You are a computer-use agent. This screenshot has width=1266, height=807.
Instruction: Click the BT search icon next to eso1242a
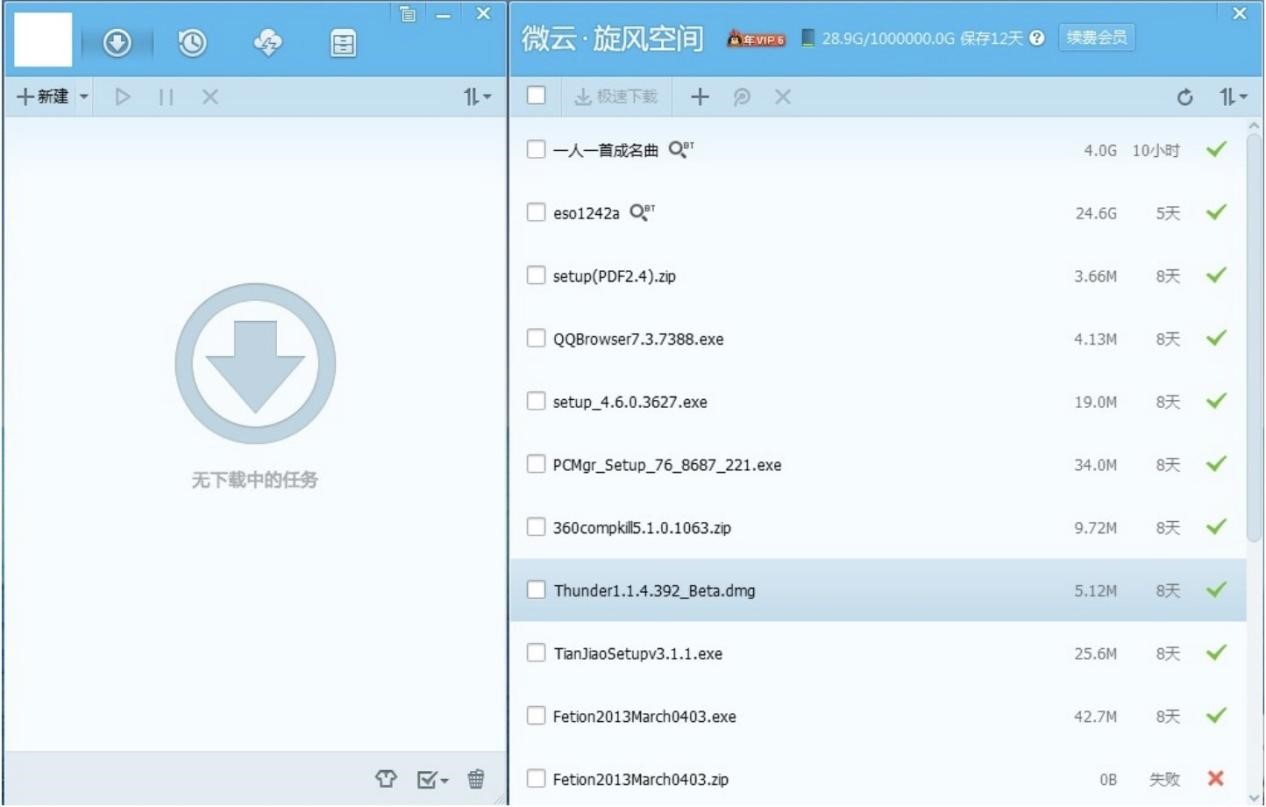(x=640, y=211)
